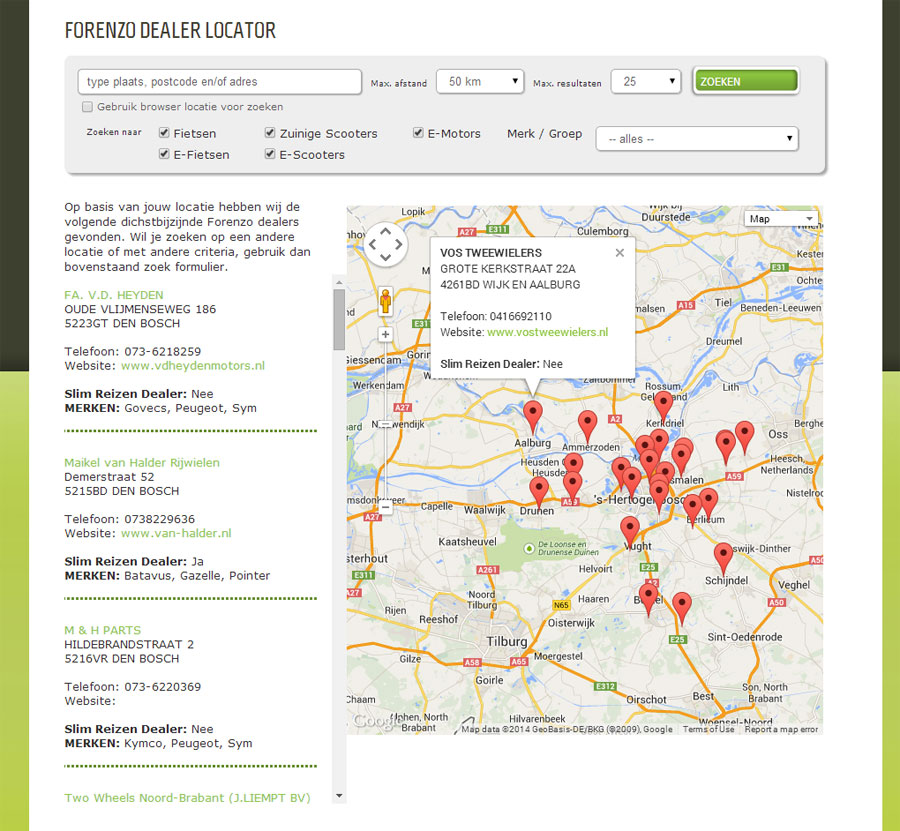
Task: Focus the plaats, postcode address input field
Action: (220, 81)
